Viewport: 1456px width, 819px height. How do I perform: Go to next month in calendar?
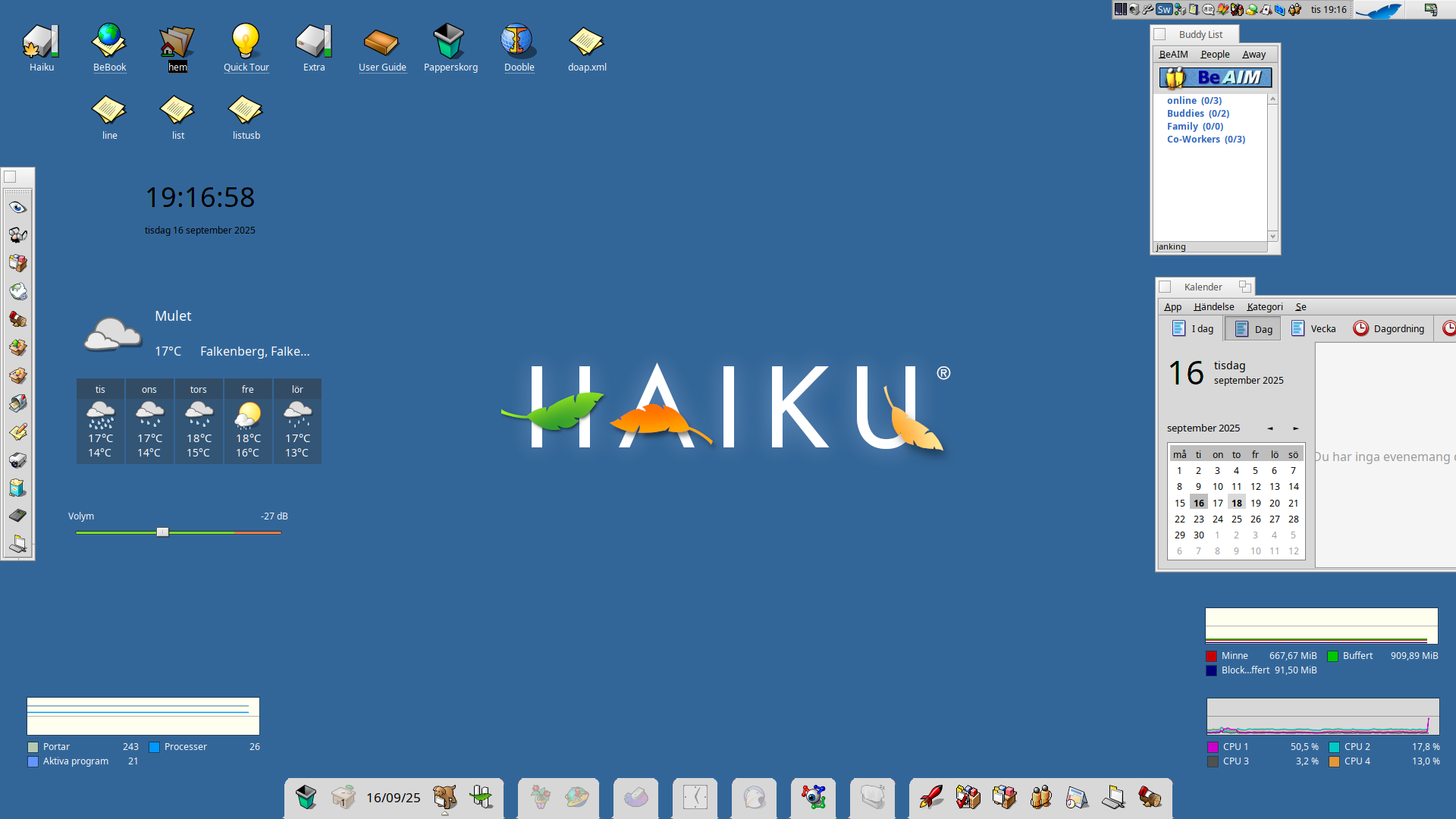coord(1295,428)
